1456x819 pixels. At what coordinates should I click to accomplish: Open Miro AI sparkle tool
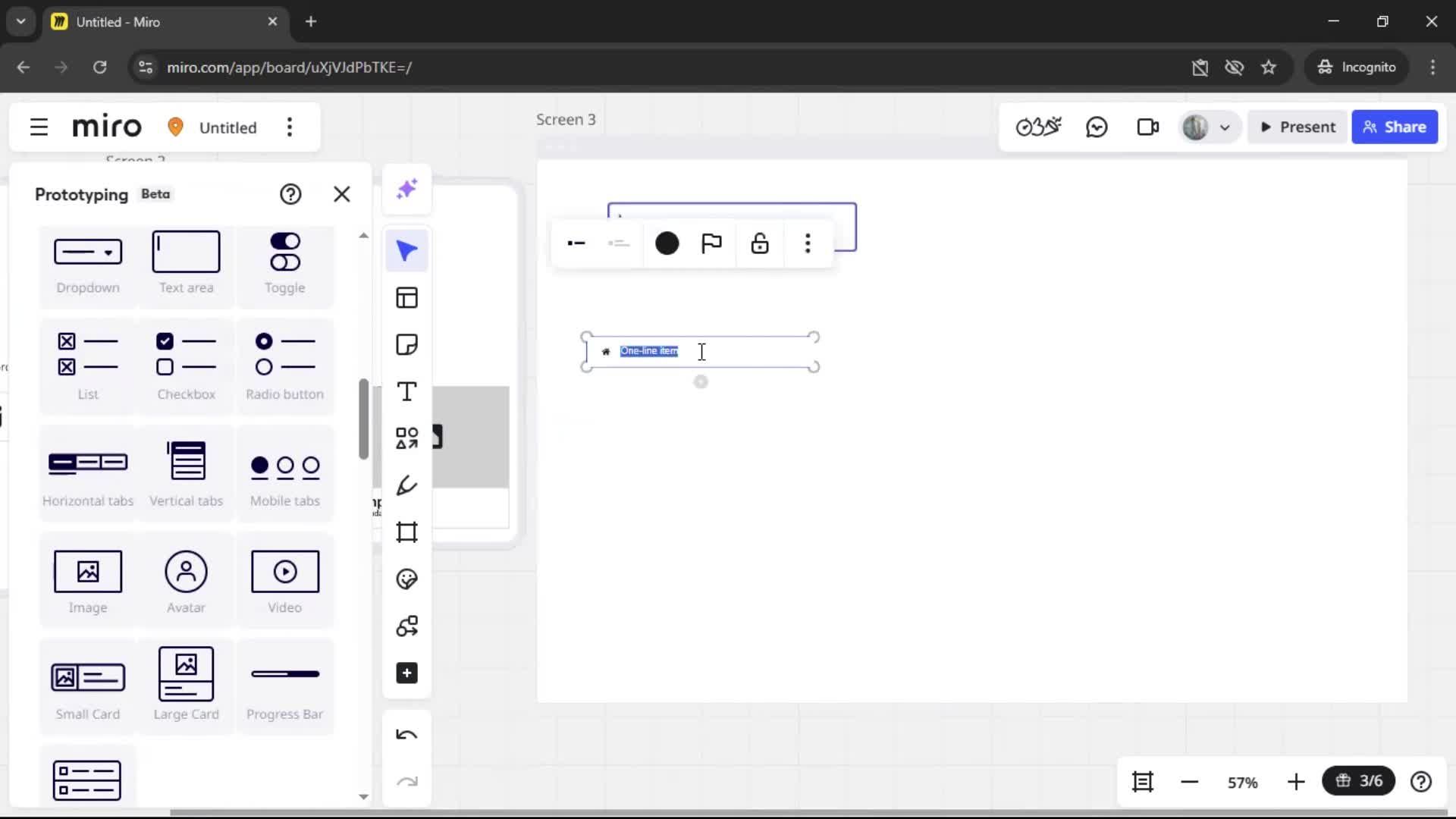pos(407,189)
